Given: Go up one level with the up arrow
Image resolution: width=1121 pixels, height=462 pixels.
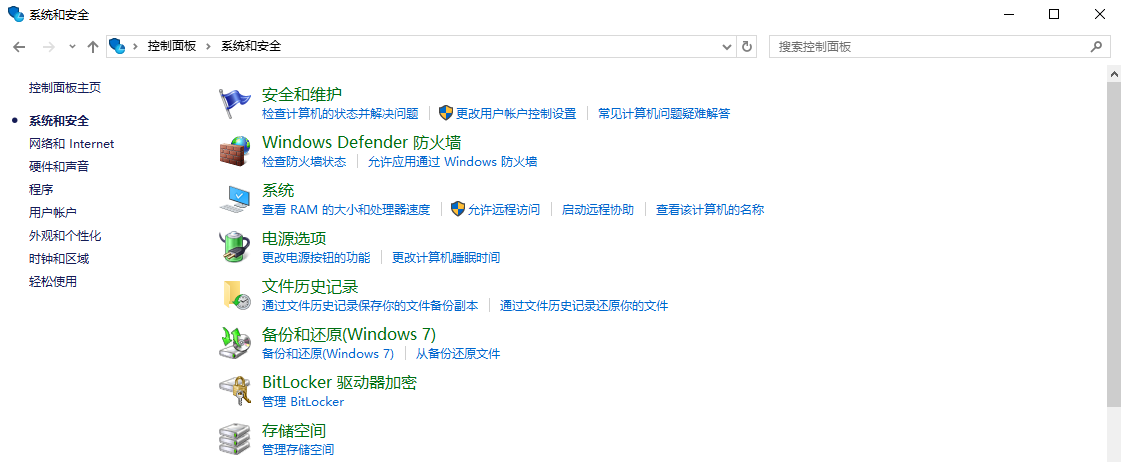Looking at the screenshot, I should pos(93,46).
